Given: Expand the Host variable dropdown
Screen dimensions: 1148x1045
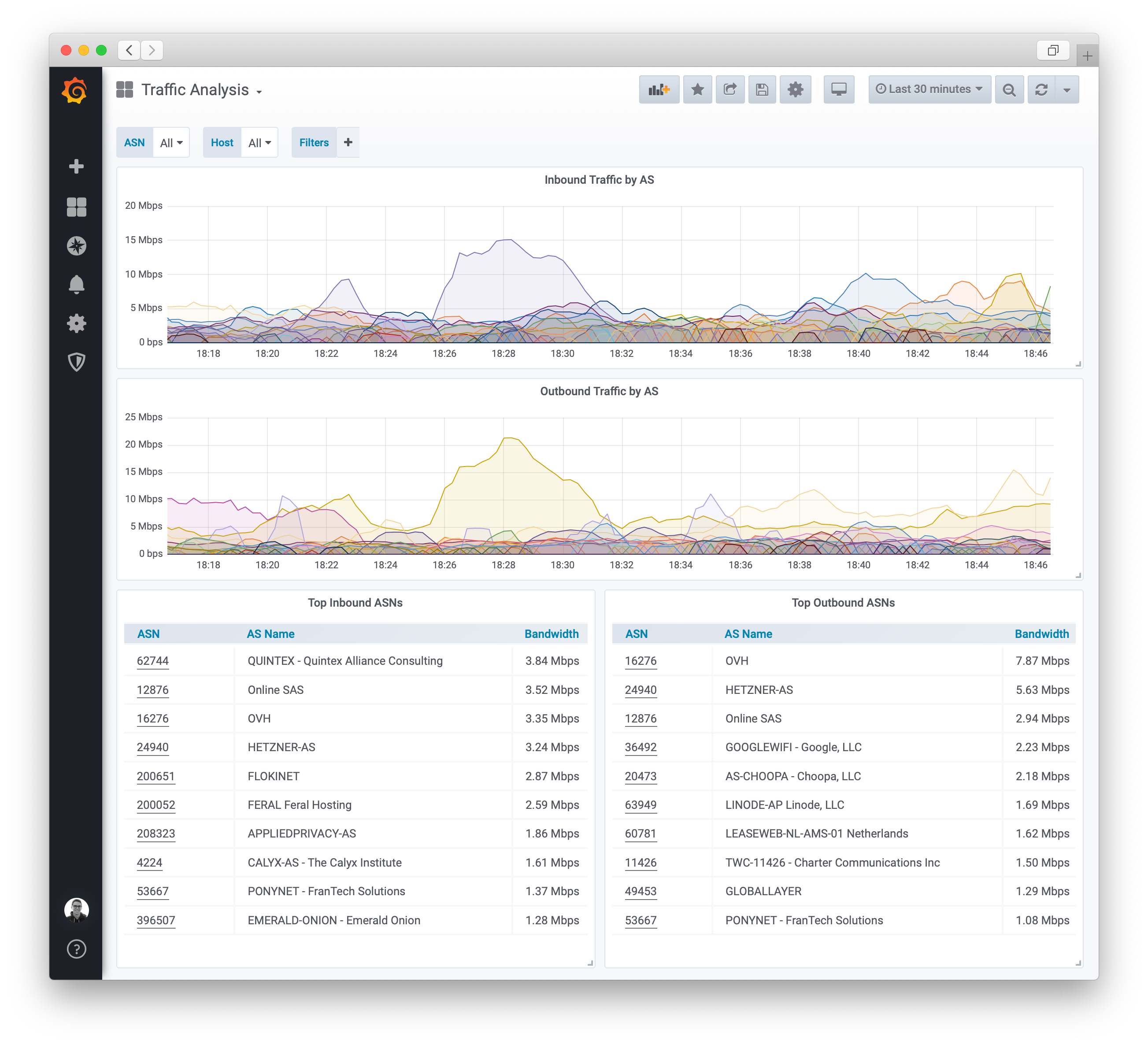Looking at the screenshot, I should click(x=259, y=143).
